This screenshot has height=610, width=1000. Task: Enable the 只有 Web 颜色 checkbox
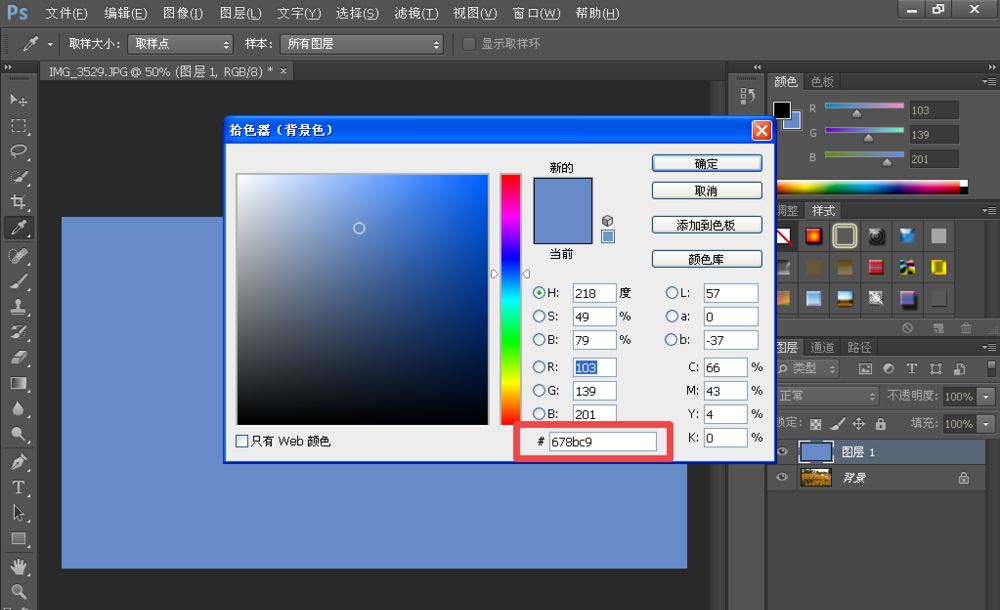242,440
